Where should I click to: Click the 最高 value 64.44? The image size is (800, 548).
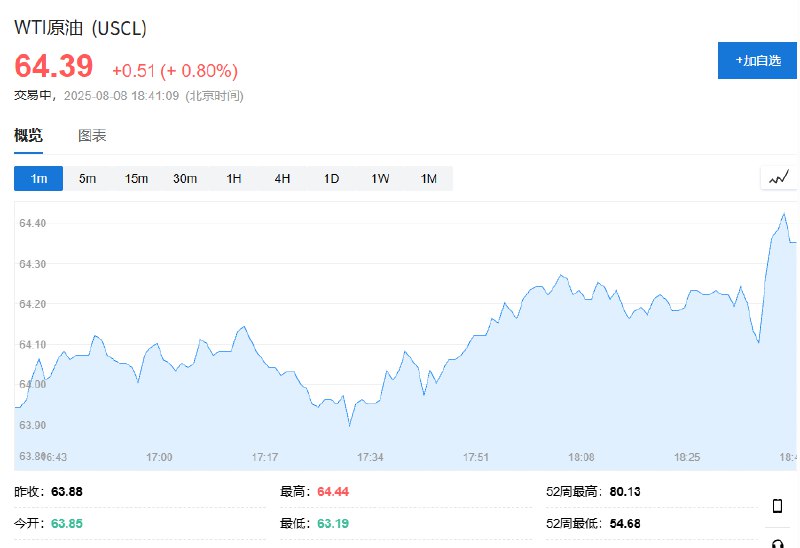click(333, 492)
